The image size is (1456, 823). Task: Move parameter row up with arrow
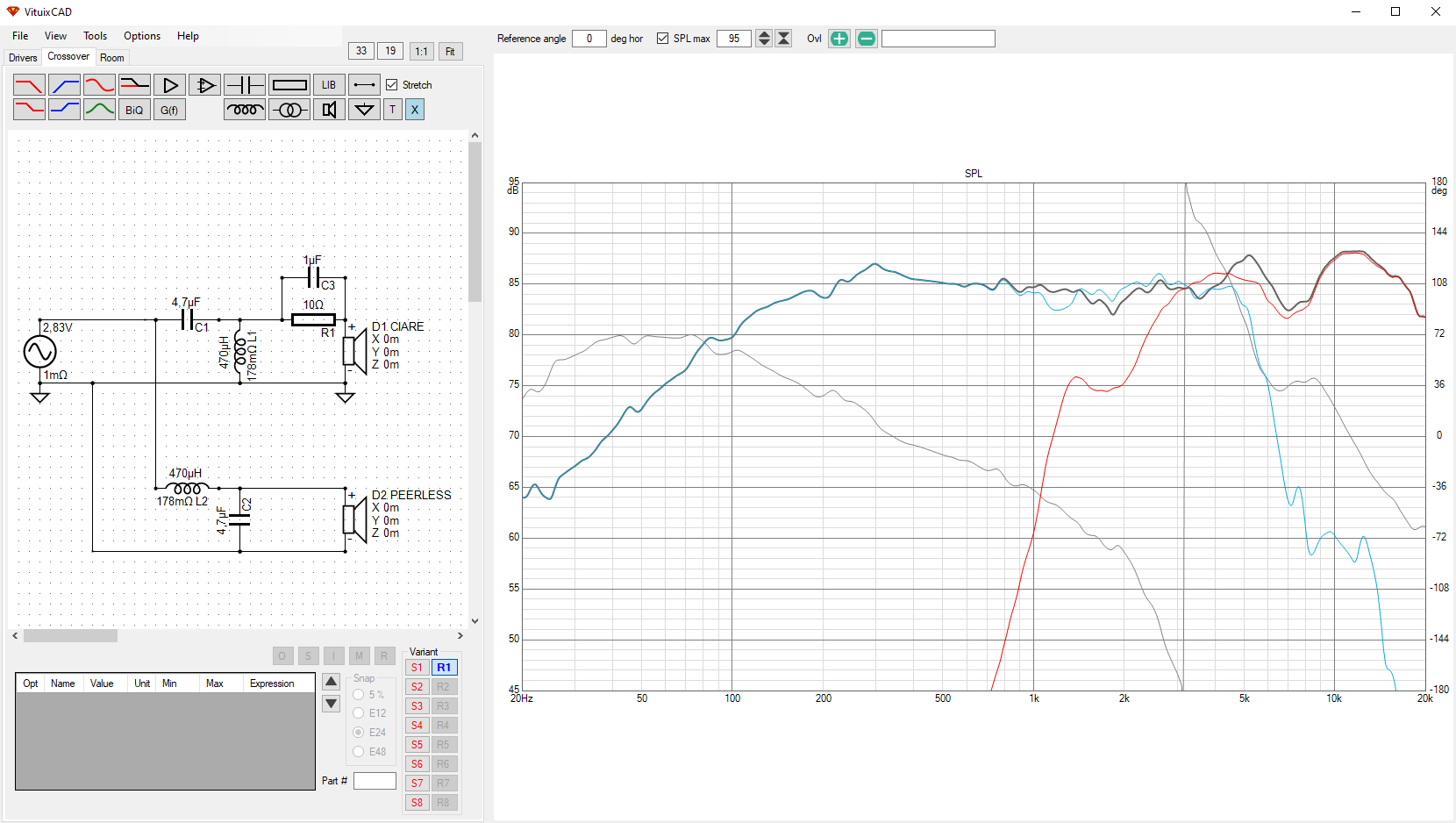tap(331, 682)
